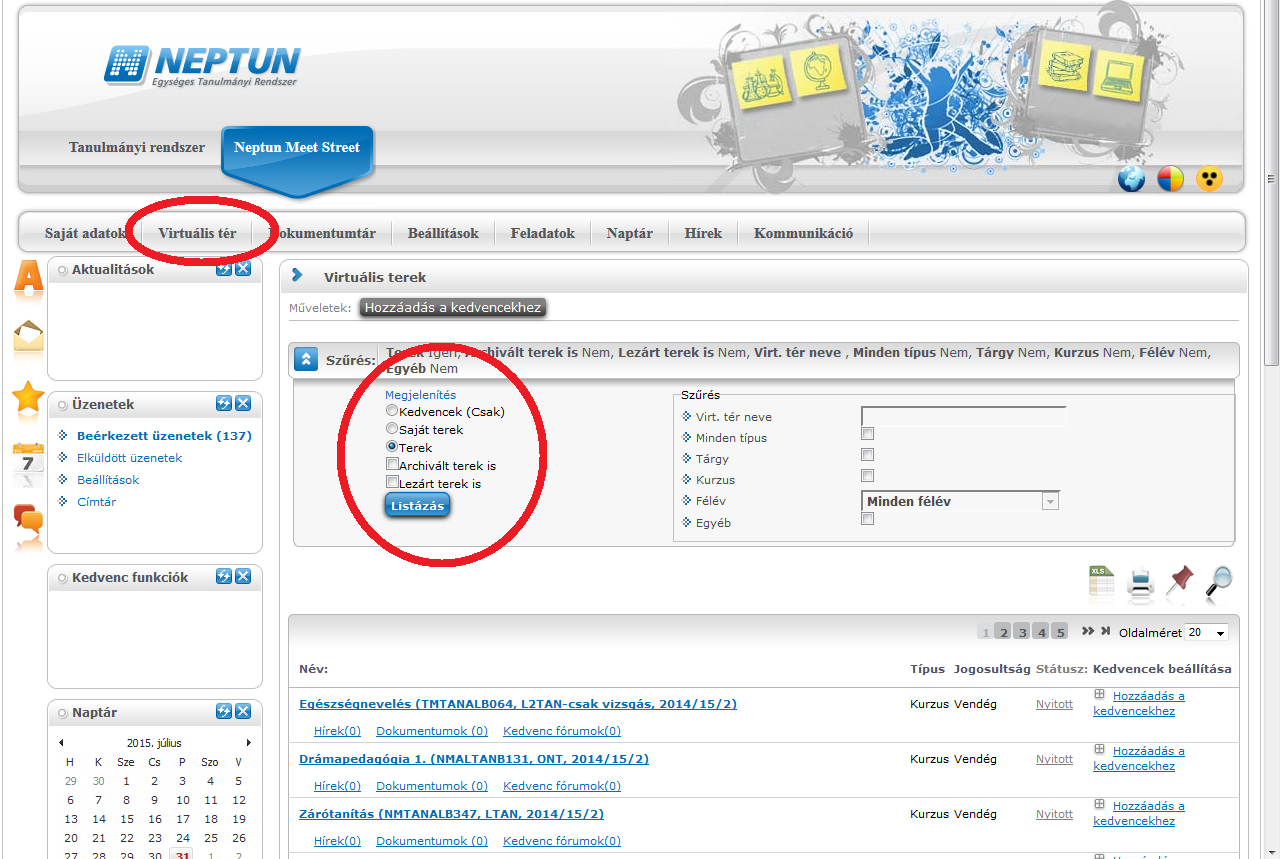The height and width of the screenshot is (859, 1280).
Task: Open the Oldalméret page size dropdown
Action: (x=1206, y=632)
